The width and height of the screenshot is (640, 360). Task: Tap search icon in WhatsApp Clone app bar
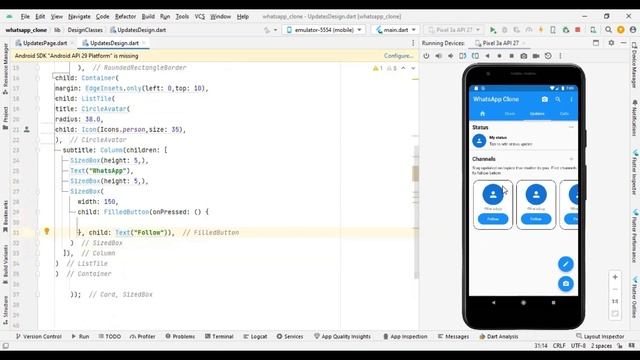[558, 99]
